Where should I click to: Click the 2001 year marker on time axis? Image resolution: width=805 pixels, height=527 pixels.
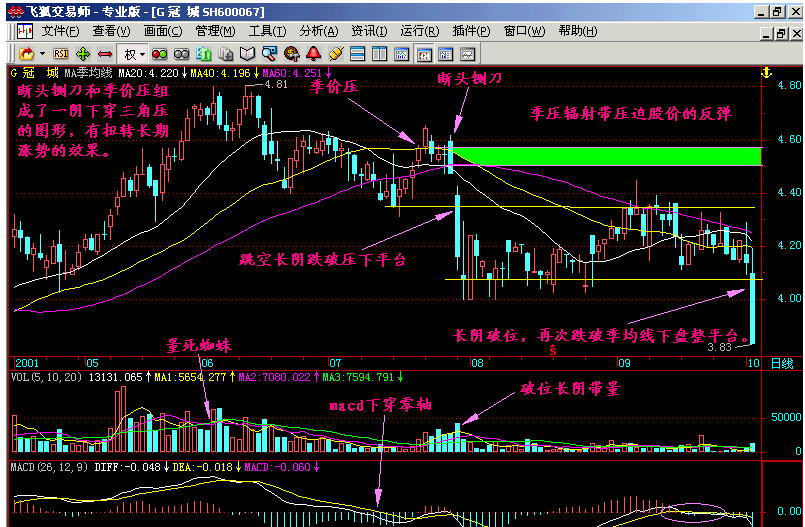pyautogui.click(x=27, y=363)
